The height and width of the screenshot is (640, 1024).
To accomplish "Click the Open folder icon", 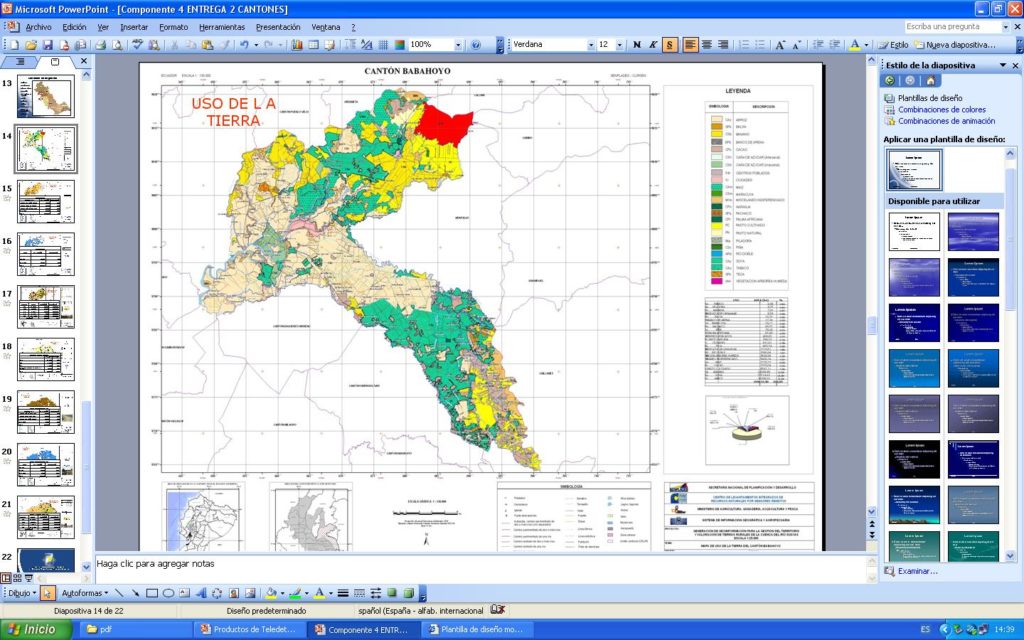I will pos(31,45).
